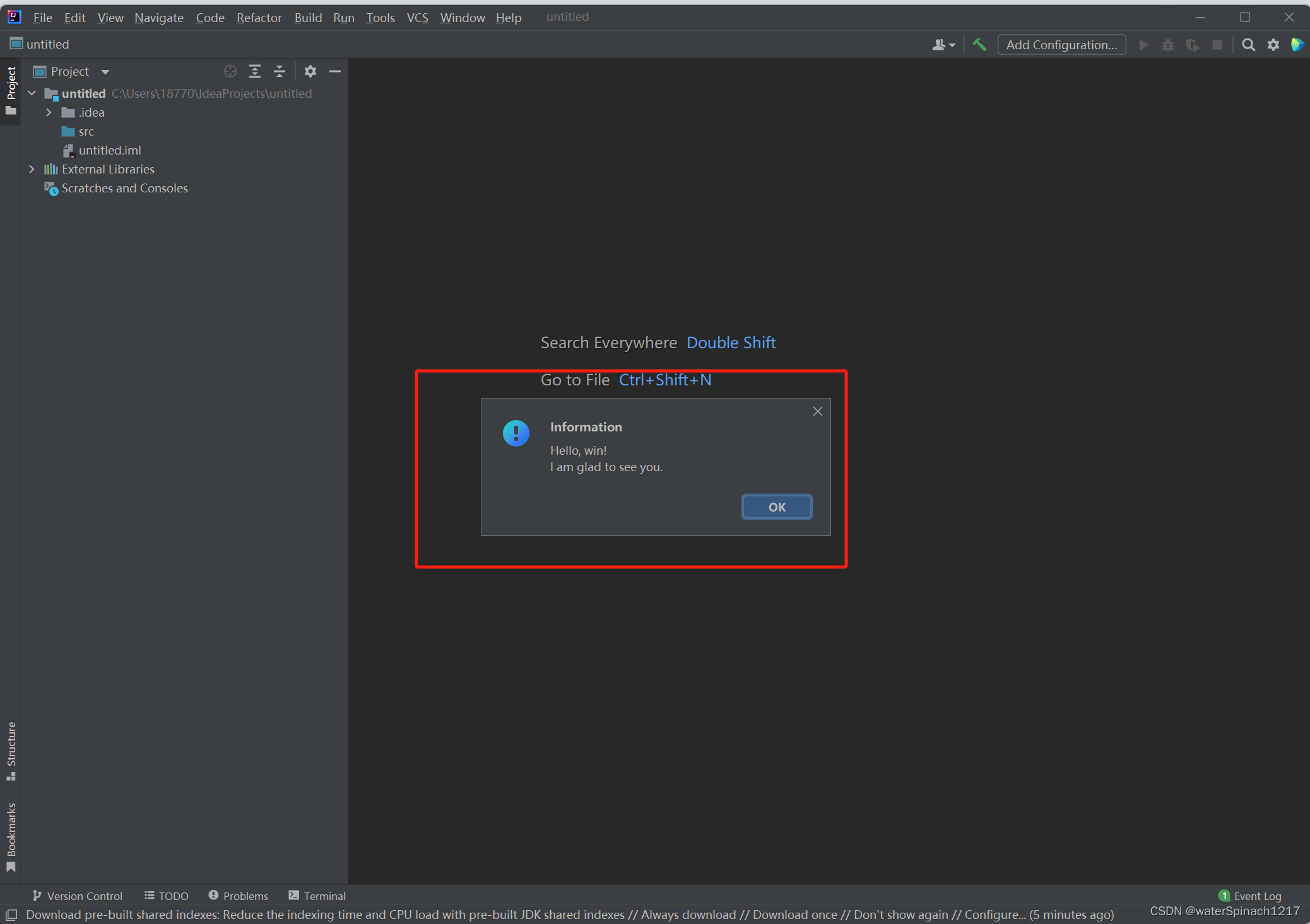Image resolution: width=1310 pixels, height=924 pixels.
Task: Open Project panel options gear
Action: coord(310,71)
